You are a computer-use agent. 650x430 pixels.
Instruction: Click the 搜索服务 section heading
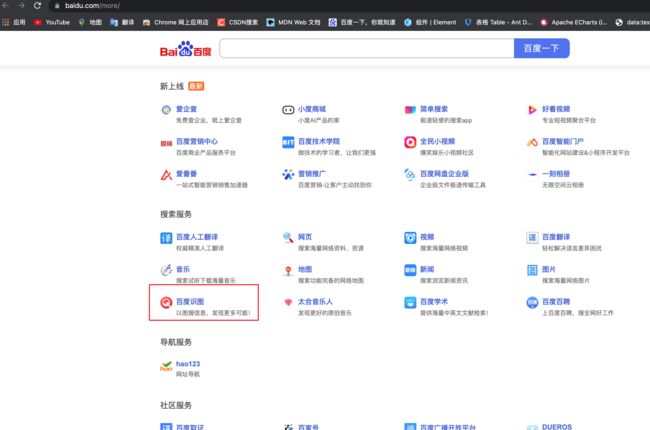click(x=176, y=214)
